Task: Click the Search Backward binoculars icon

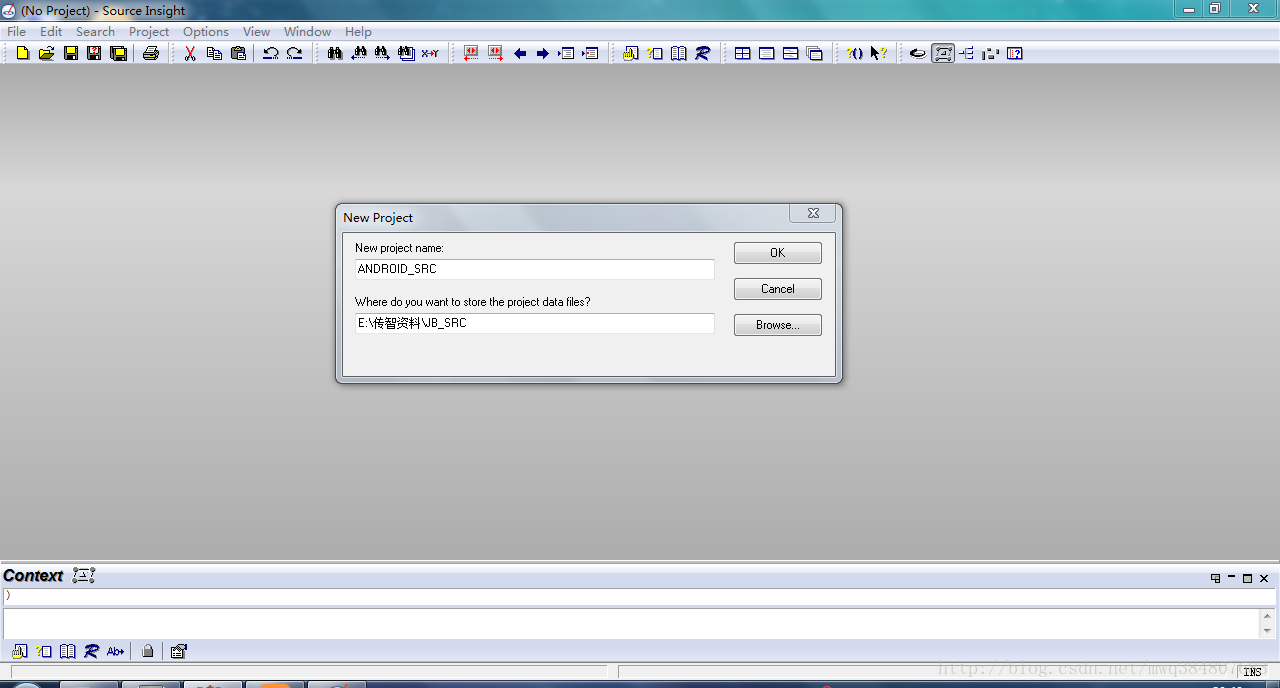Action: (x=359, y=53)
